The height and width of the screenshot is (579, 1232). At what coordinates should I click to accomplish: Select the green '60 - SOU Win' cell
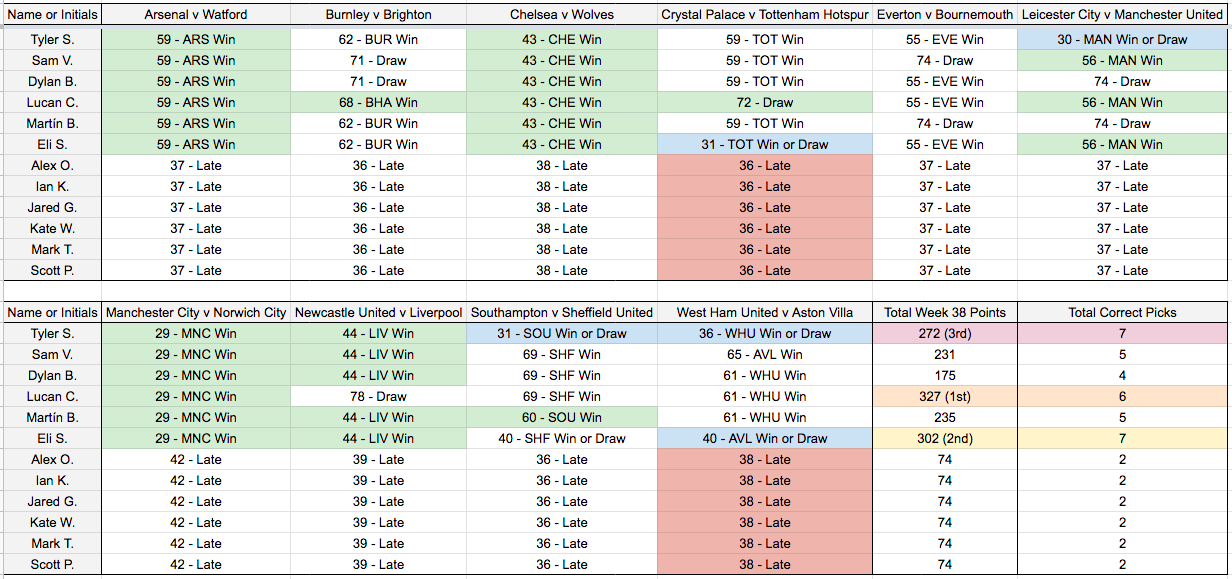[561, 417]
